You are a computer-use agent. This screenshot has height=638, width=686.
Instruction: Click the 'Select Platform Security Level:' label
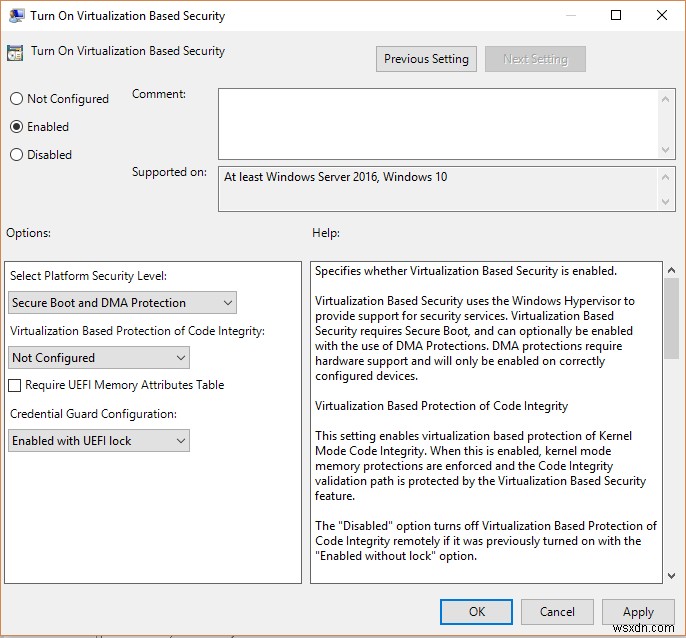point(88,276)
